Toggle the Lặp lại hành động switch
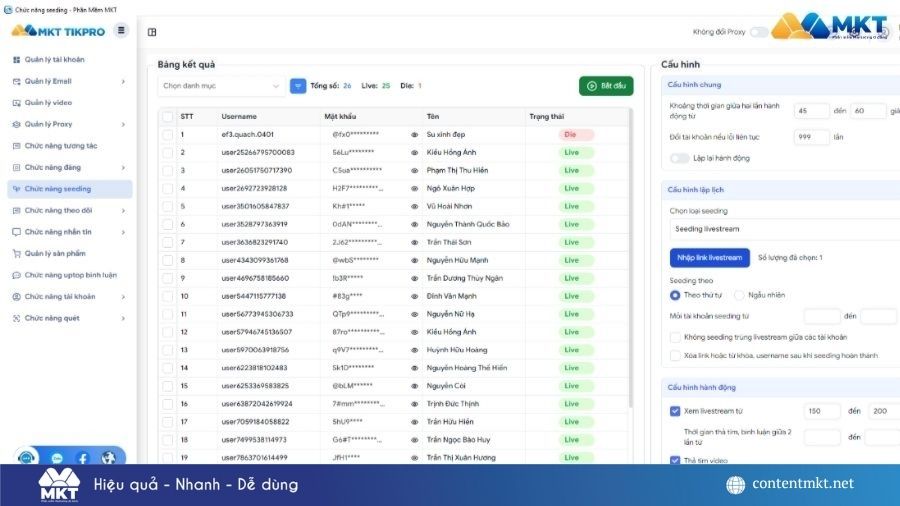 (x=679, y=158)
